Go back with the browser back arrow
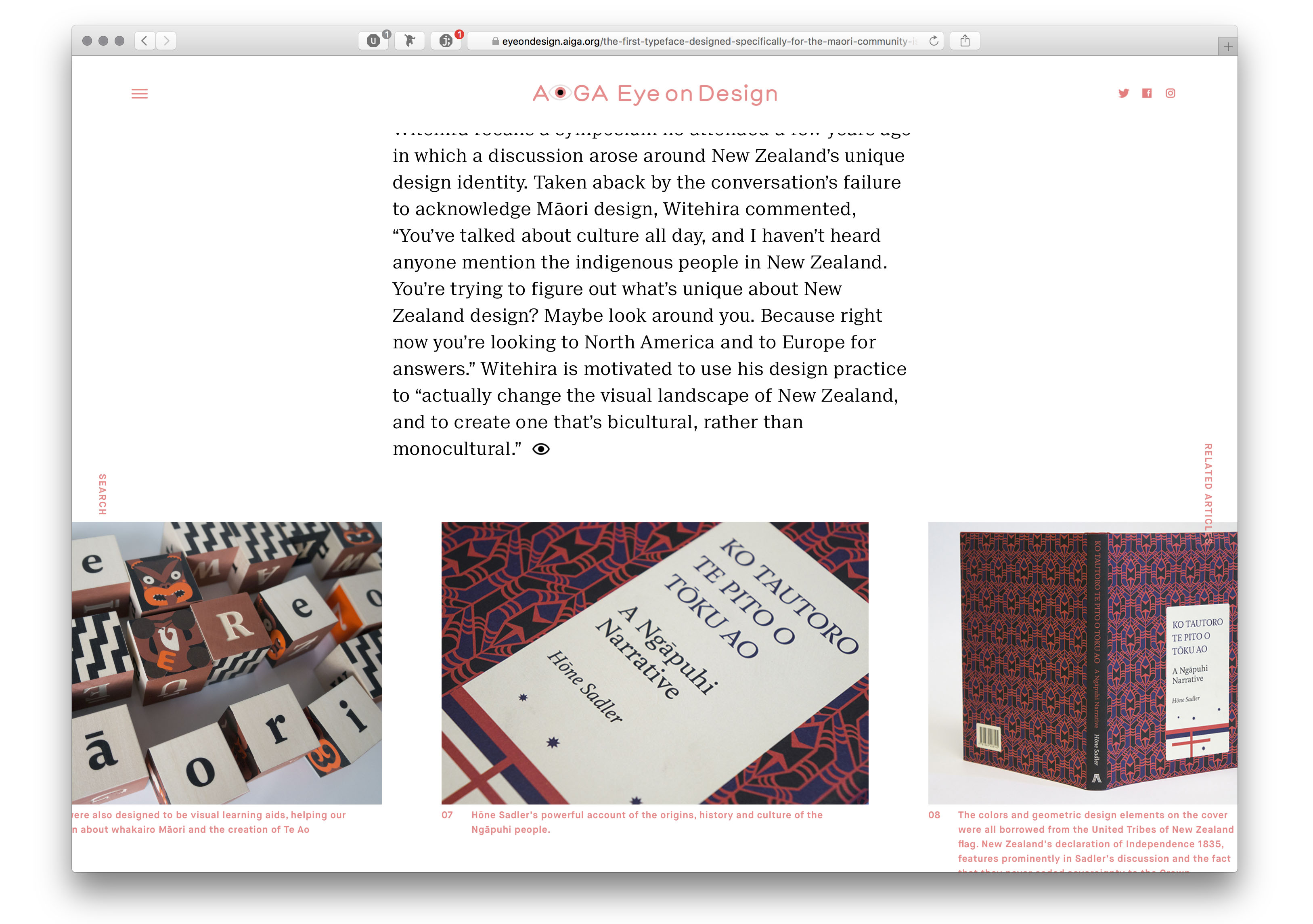 click(x=144, y=41)
